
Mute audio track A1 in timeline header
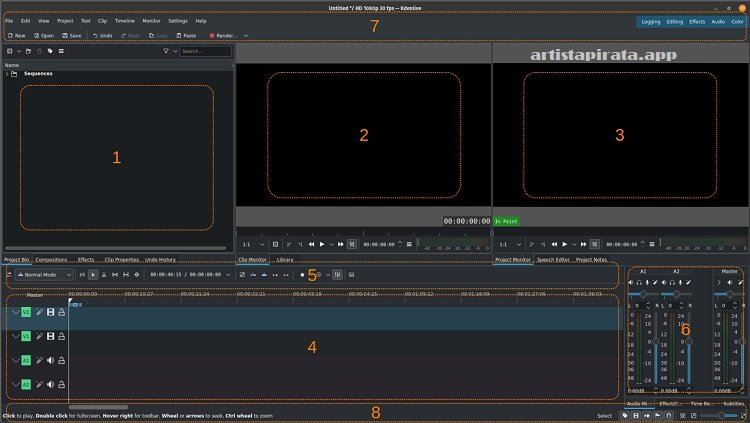pos(51,360)
